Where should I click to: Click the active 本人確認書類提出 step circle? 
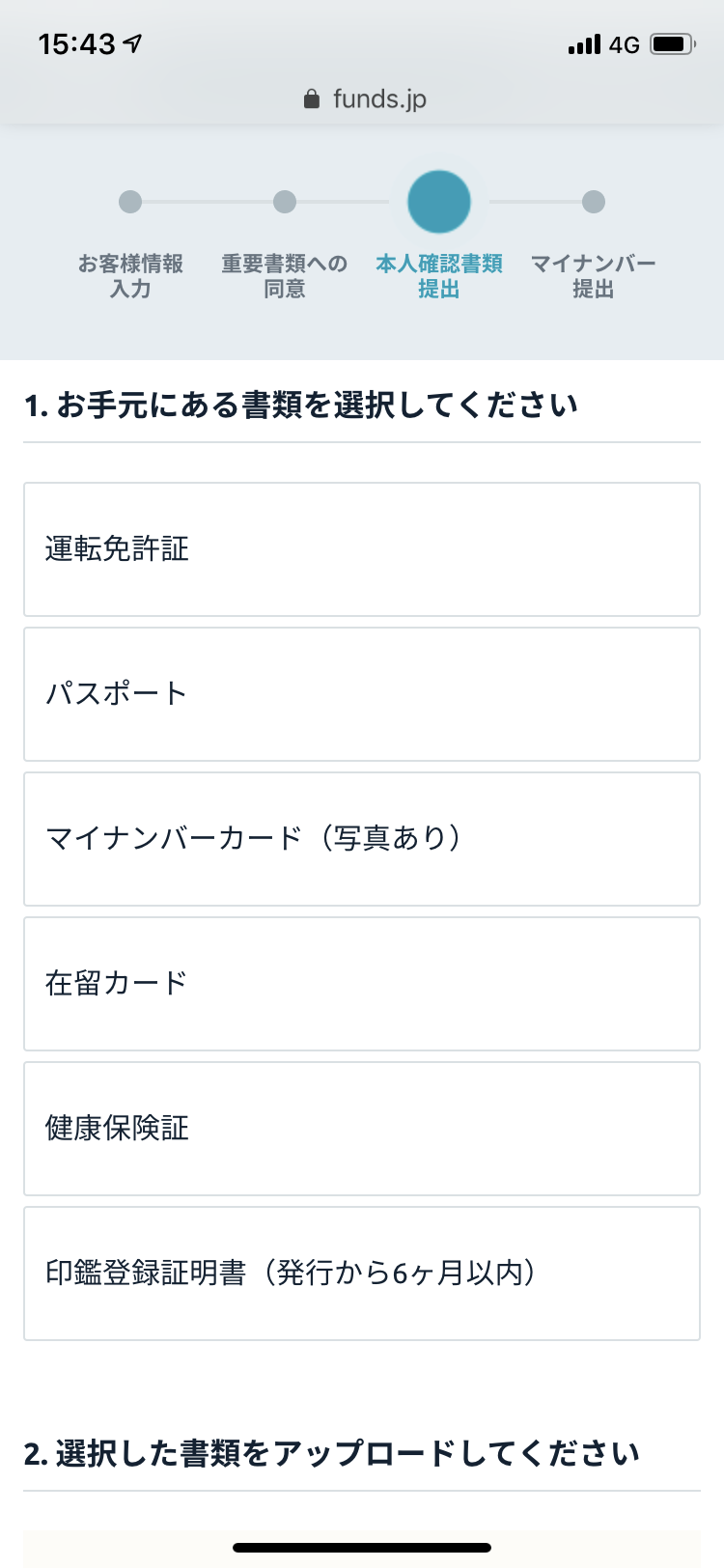point(439,202)
